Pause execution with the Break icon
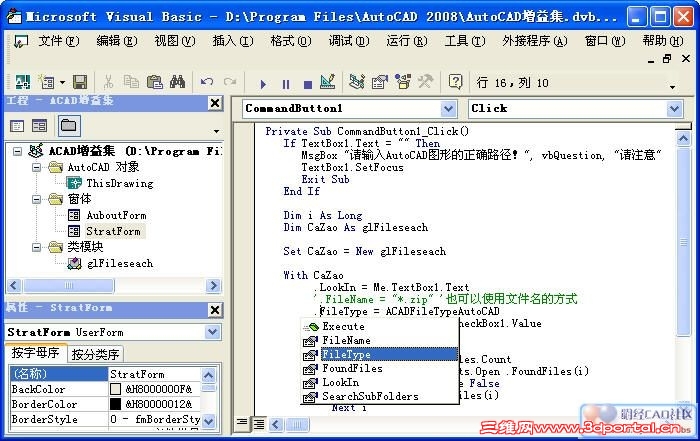This screenshot has width=700, height=441. (x=286, y=83)
